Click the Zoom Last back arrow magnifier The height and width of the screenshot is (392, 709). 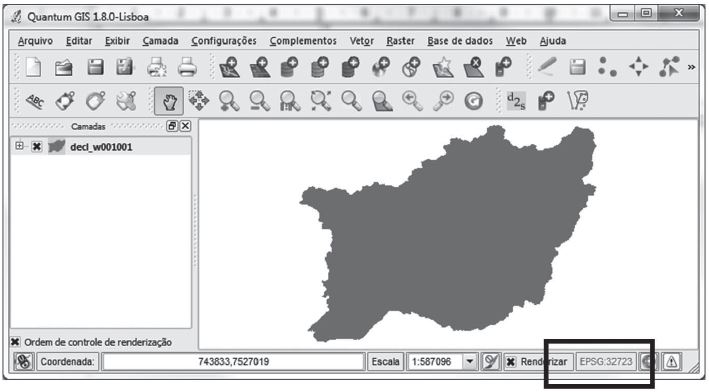[x=412, y=101]
